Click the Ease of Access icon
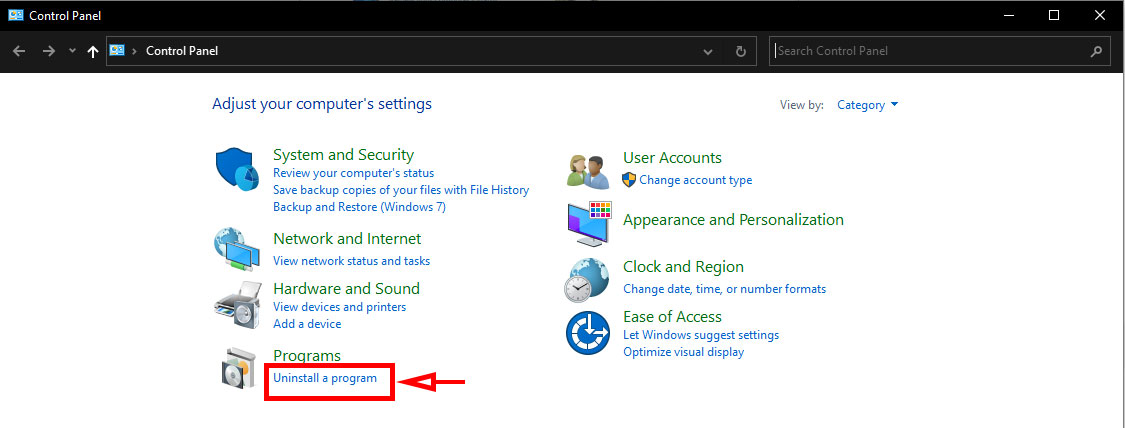This screenshot has height=428, width=1125. coord(588,333)
